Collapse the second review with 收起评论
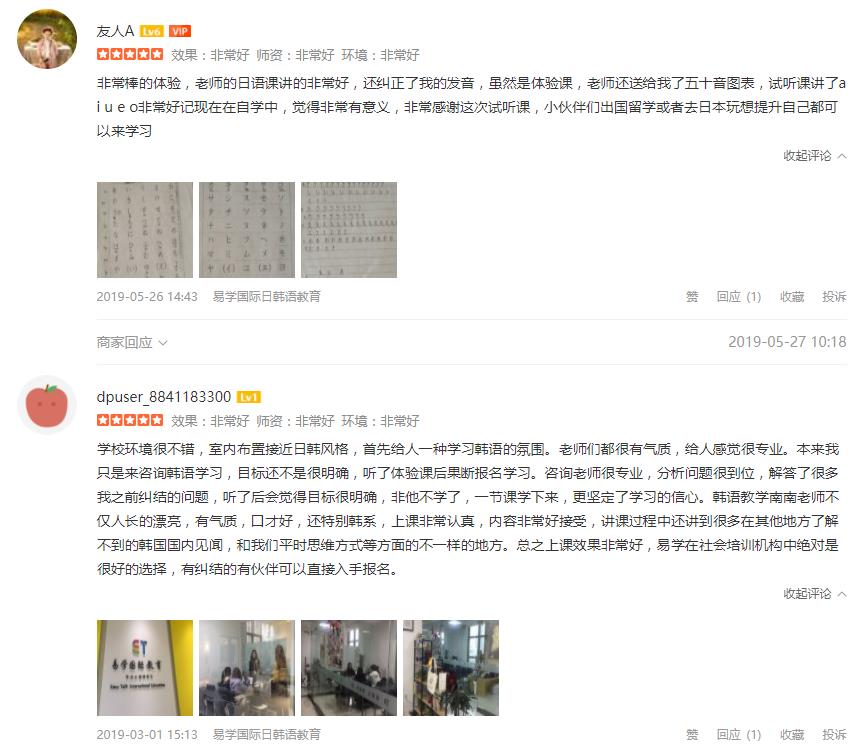The width and height of the screenshot is (855, 756). 815,594
